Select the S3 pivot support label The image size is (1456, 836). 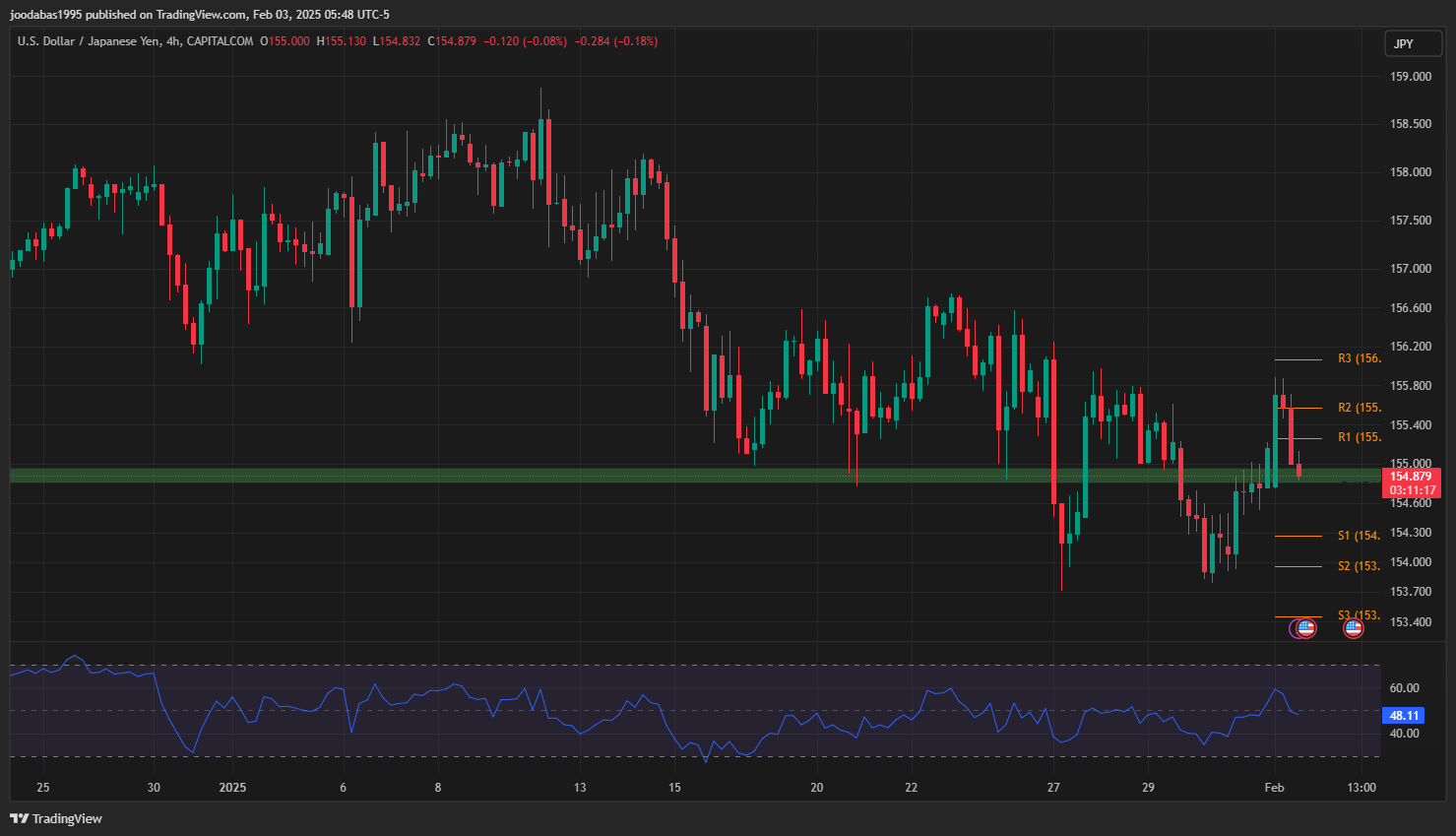click(x=1359, y=615)
